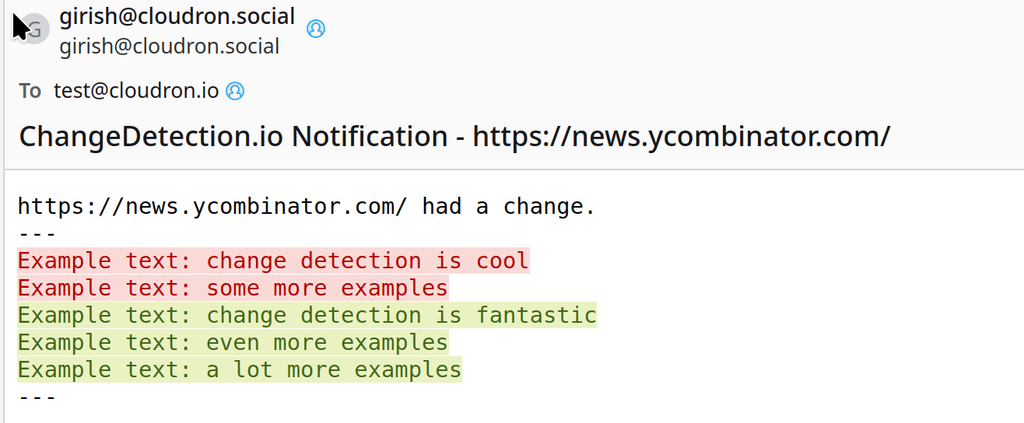
Task: Click the smaller sender address under the name
Action: click(x=169, y=46)
